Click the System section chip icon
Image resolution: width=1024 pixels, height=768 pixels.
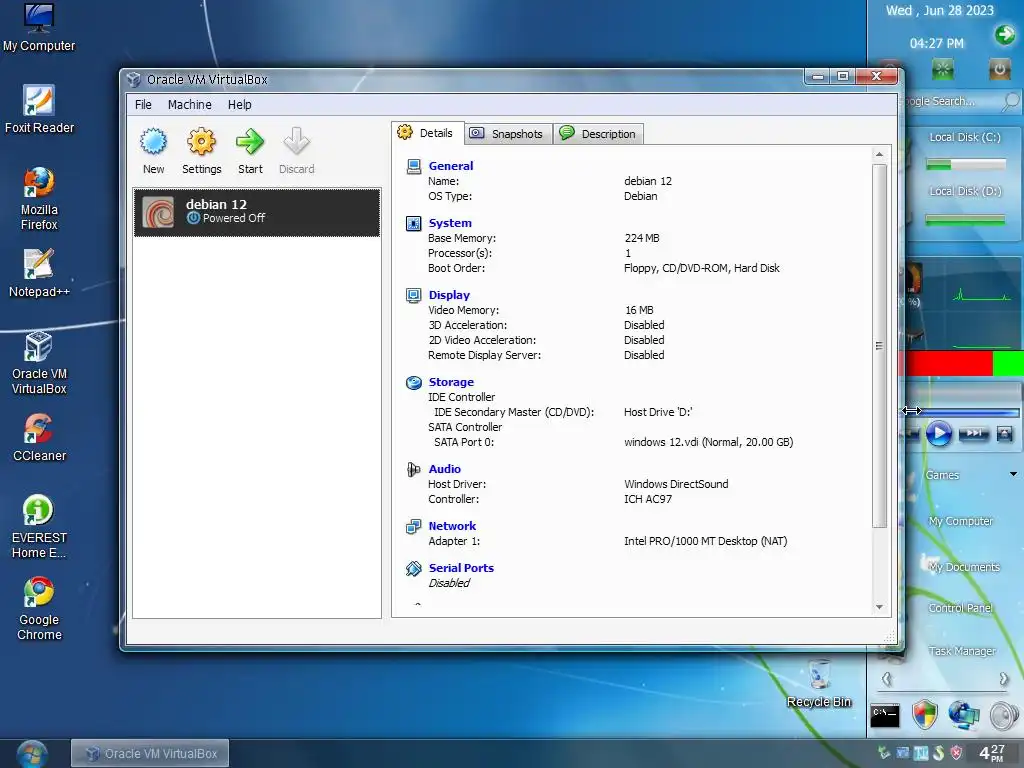click(413, 223)
